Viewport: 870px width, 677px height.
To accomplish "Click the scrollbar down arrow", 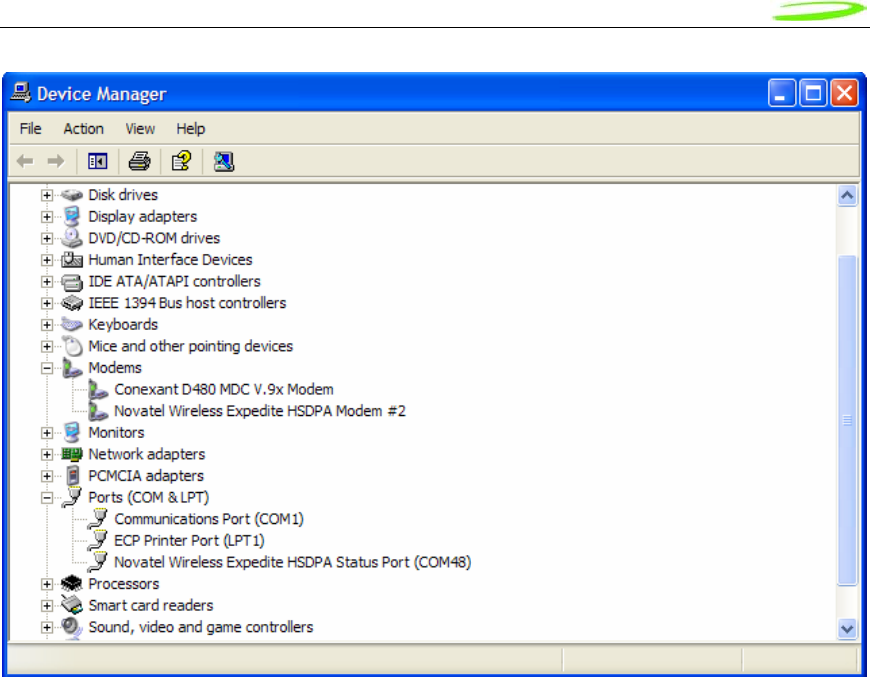I will 847,629.
